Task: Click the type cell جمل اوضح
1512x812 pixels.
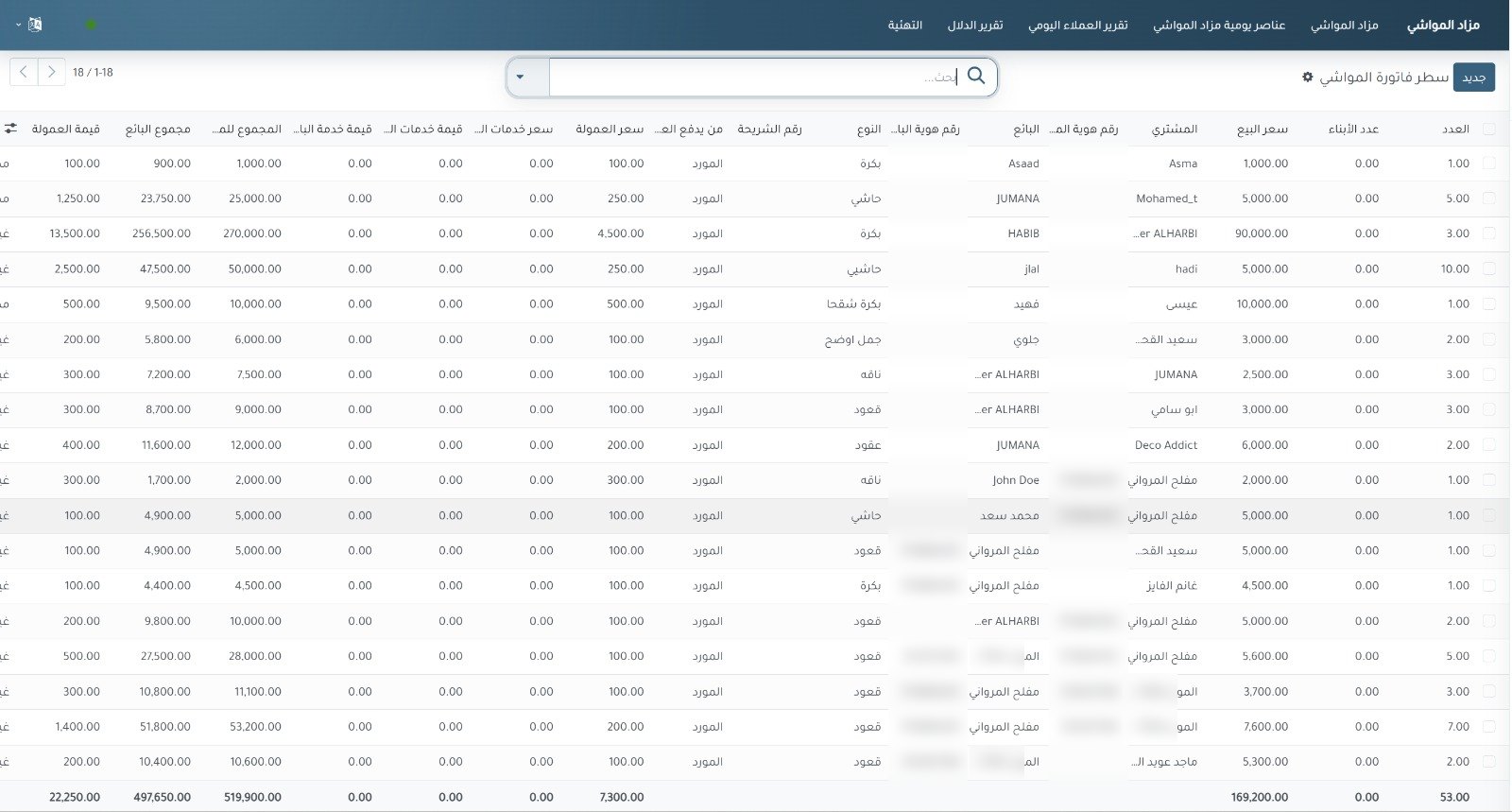Action: [853, 339]
